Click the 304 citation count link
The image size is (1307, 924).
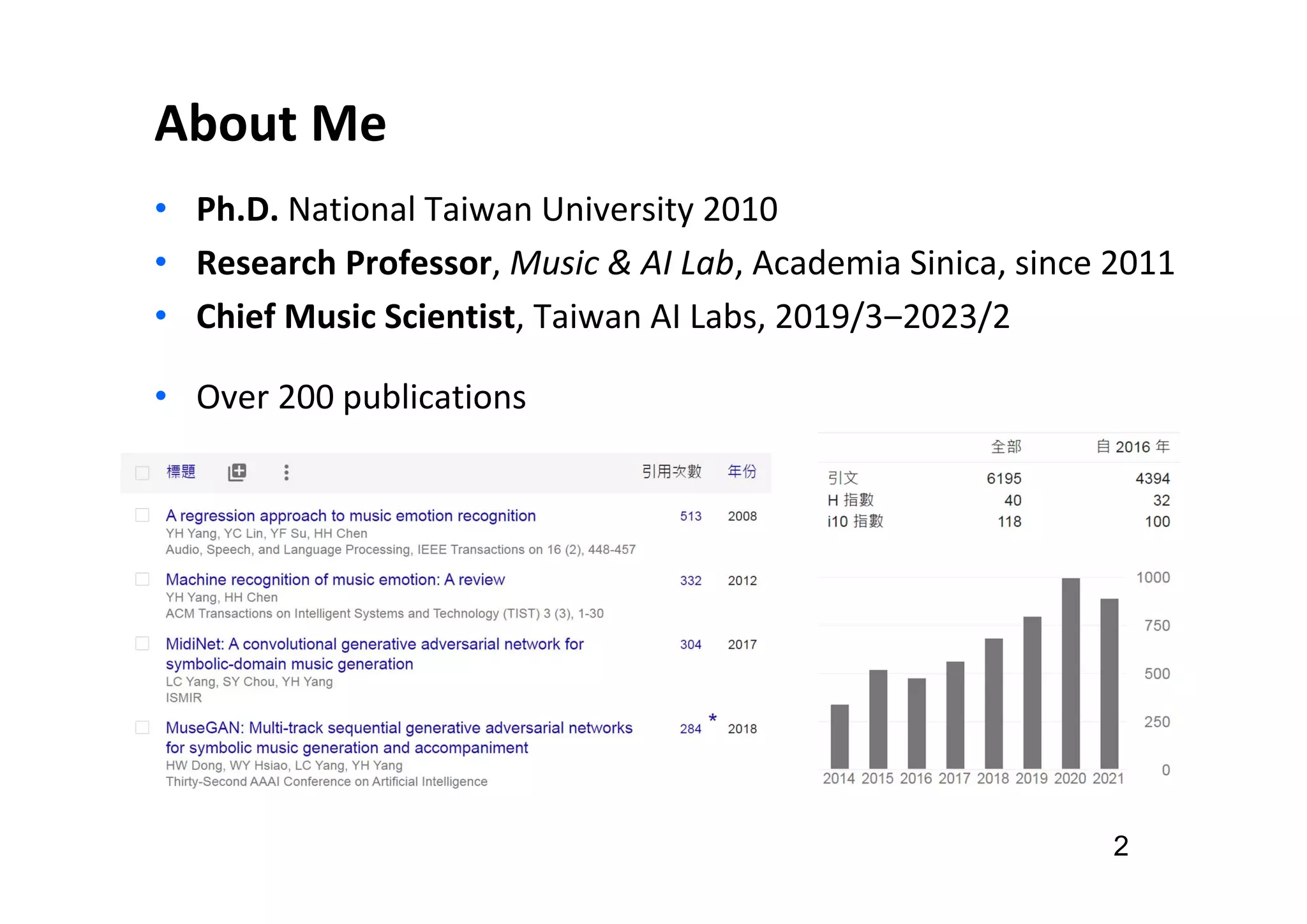click(691, 645)
